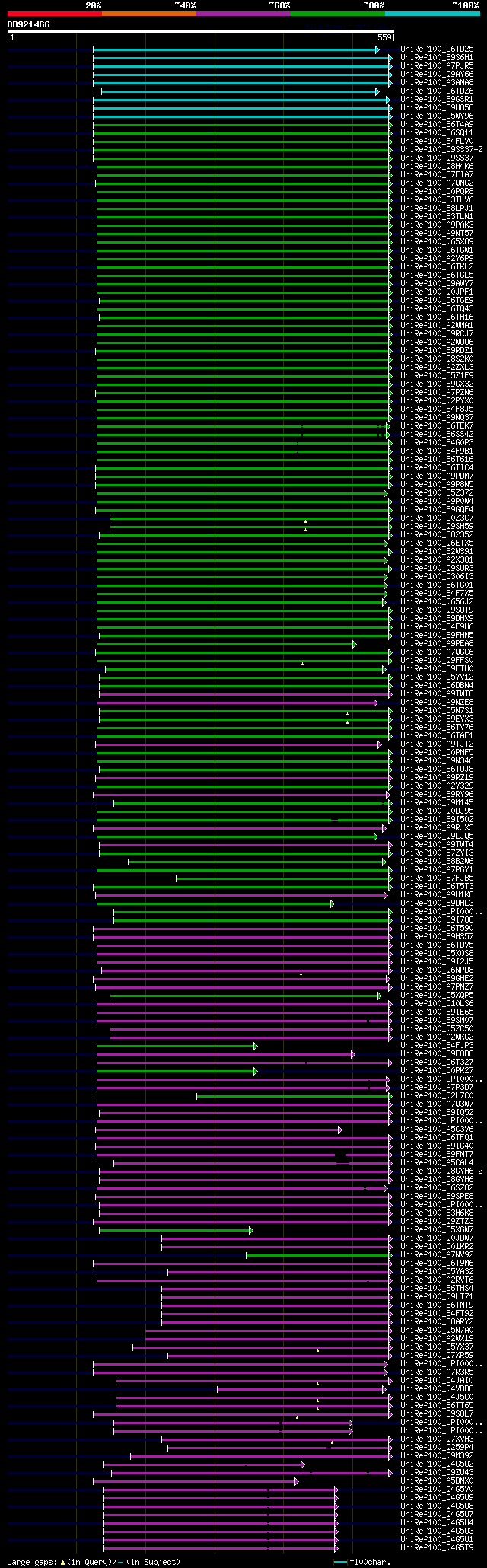The height and width of the screenshot is (1568, 487).
Task: Open hit UniRef100_C6TDZ6
Action: [x=437, y=91]
